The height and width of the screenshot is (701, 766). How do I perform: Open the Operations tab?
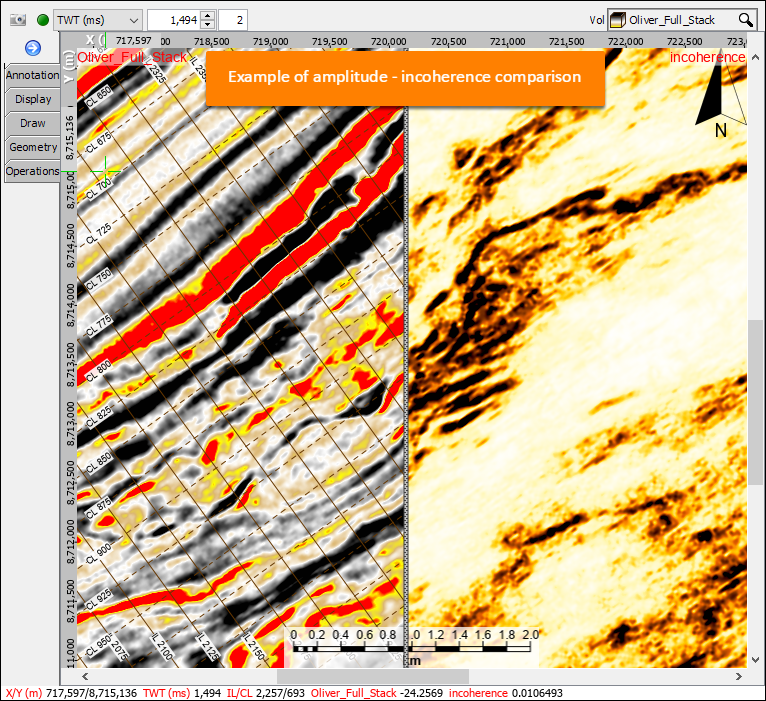click(x=32, y=171)
